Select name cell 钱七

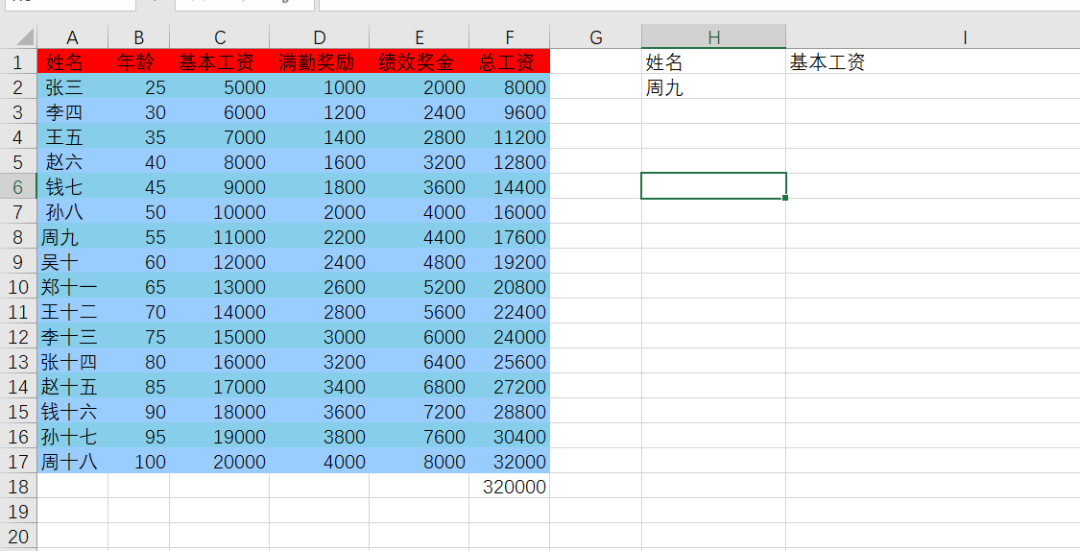[72, 187]
